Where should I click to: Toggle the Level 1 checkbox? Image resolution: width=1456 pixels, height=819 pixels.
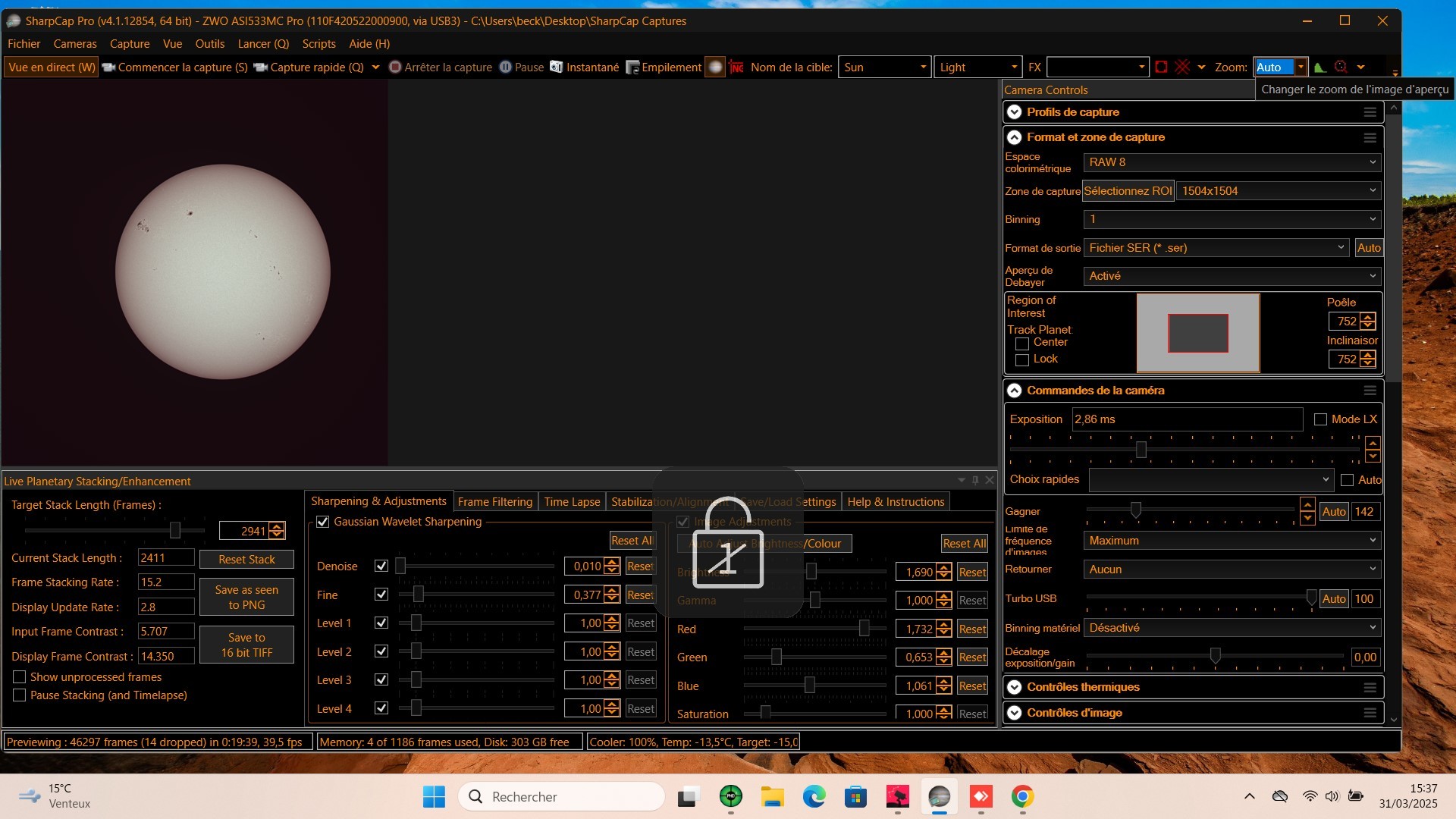tap(381, 623)
